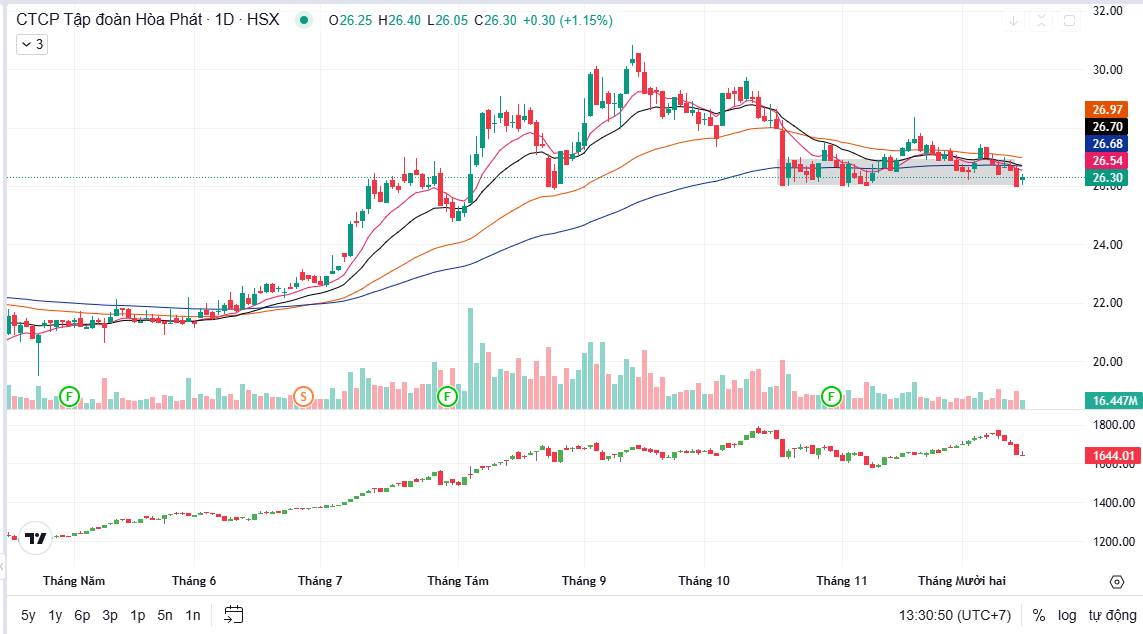The width and height of the screenshot is (1143, 634).
Task: Click the orange 26.97 price label
Action: point(1106,109)
